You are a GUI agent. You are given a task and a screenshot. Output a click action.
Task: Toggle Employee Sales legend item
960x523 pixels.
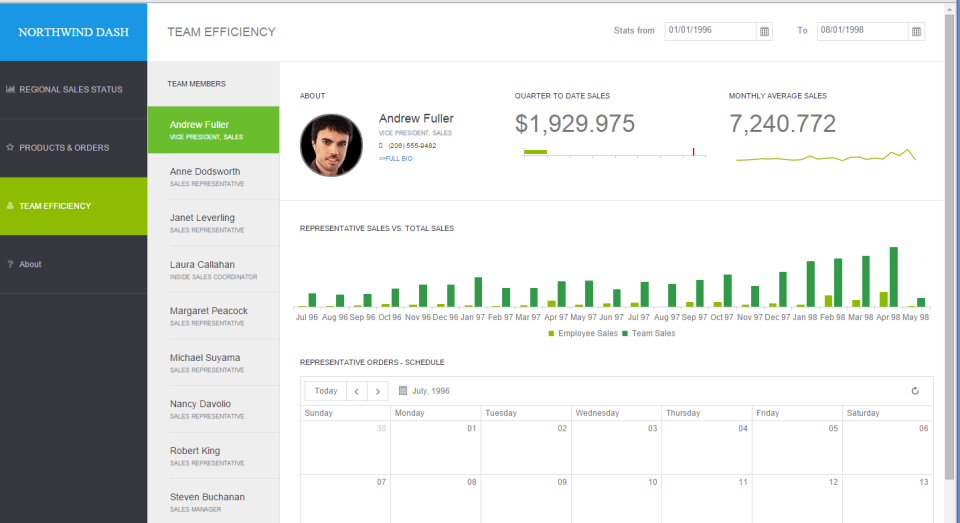tap(583, 333)
